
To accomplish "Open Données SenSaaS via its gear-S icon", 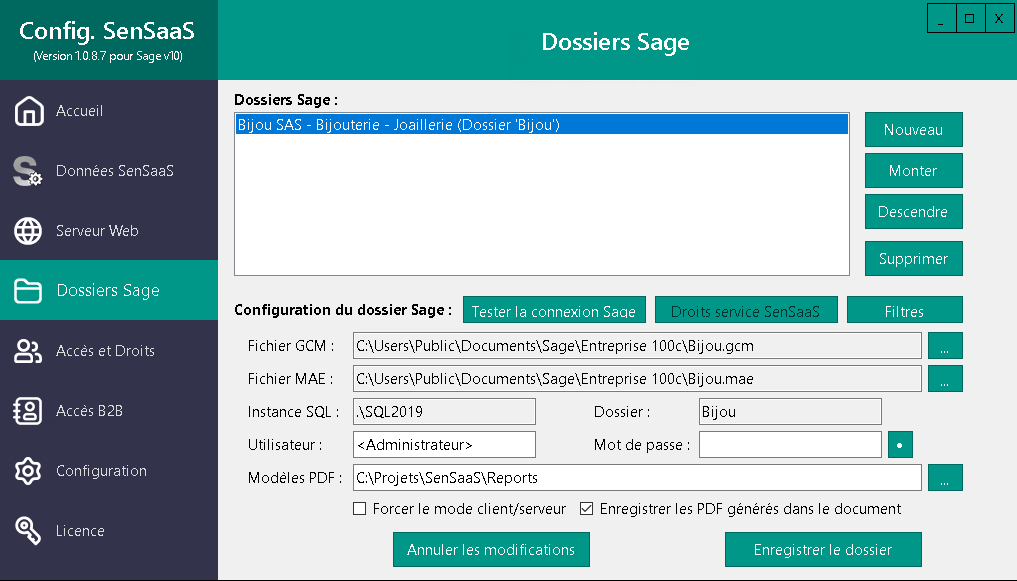I will (30, 170).
